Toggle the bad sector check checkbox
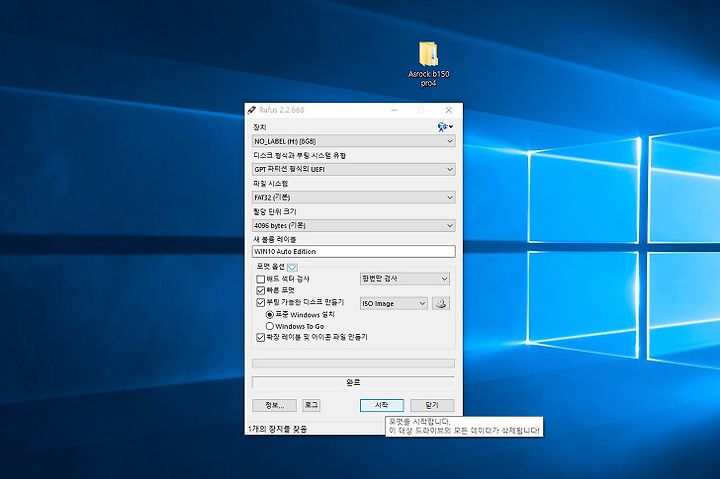Viewport: 720px width, 479px height. (x=260, y=279)
